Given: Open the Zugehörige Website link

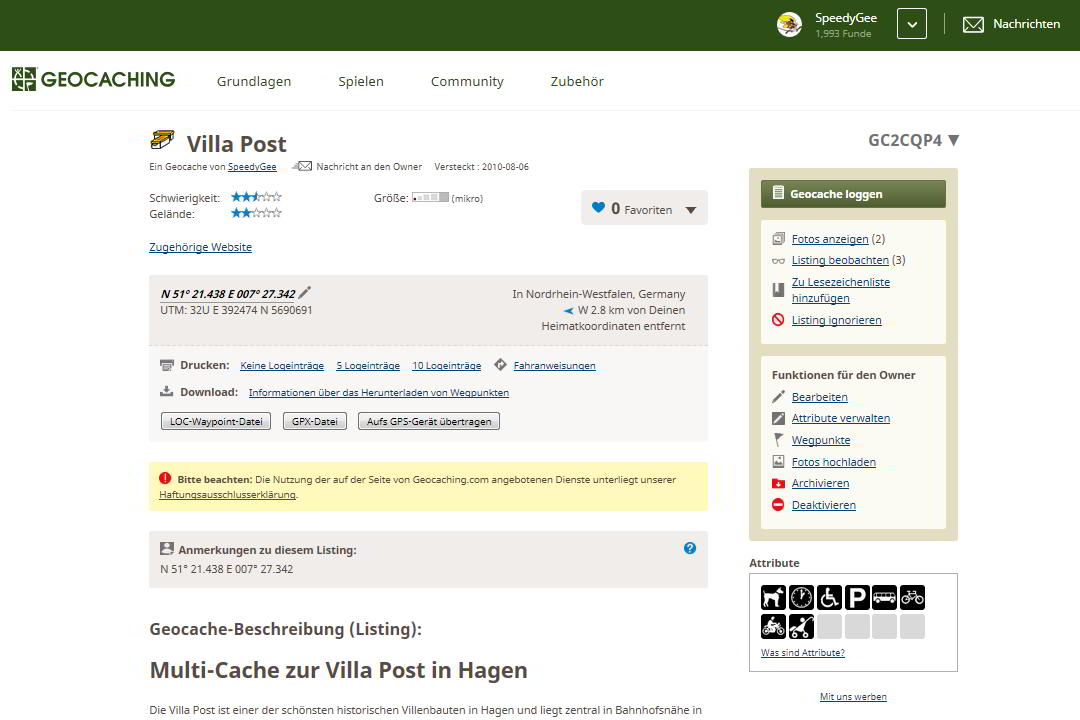Looking at the screenshot, I should coord(200,247).
